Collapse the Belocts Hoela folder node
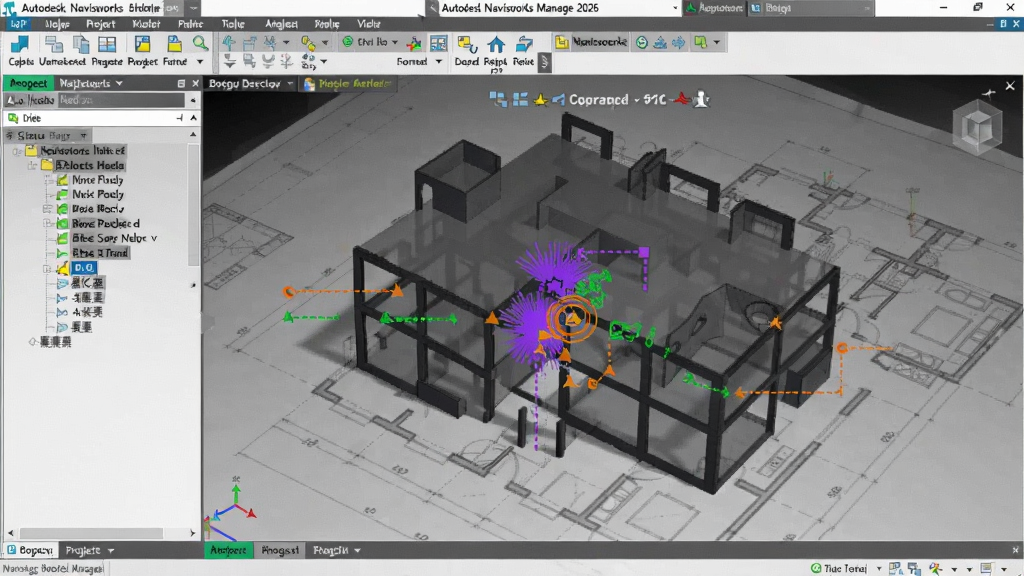This screenshot has height=576, width=1024. click(x=31, y=166)
